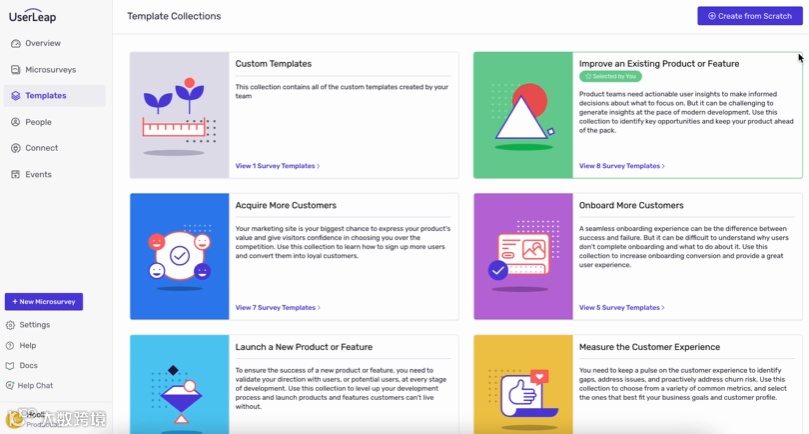
Task: Click the Templates layers icon
Action: [x=15, y=95]
